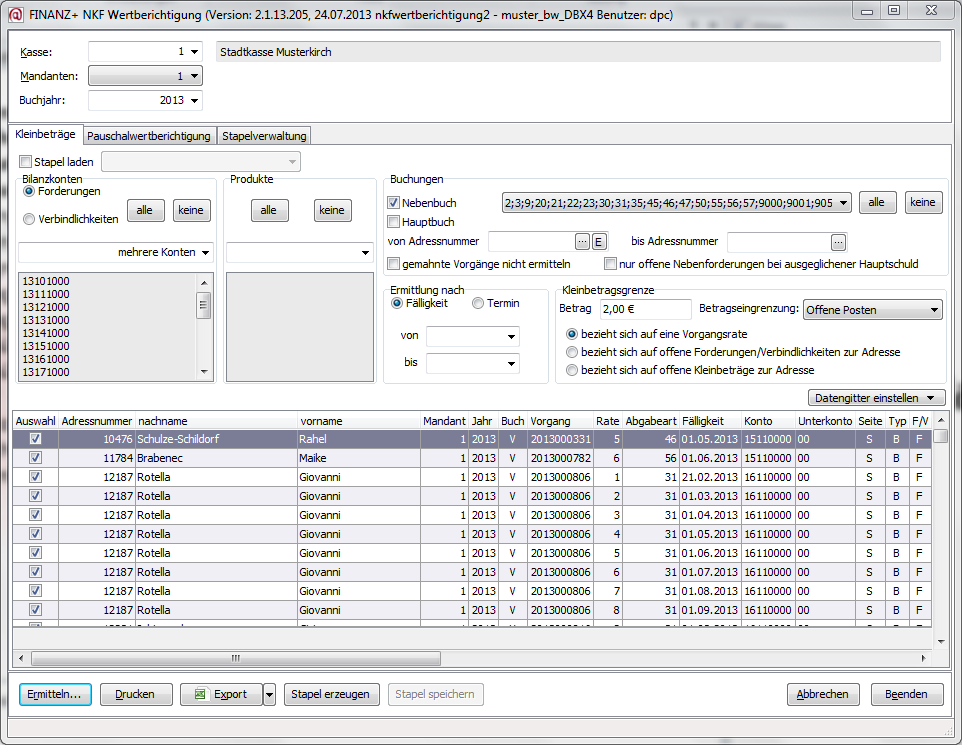Screen dimensions: 962x745
Task: Click the grid scroll-down arrow
Action: 941,642
